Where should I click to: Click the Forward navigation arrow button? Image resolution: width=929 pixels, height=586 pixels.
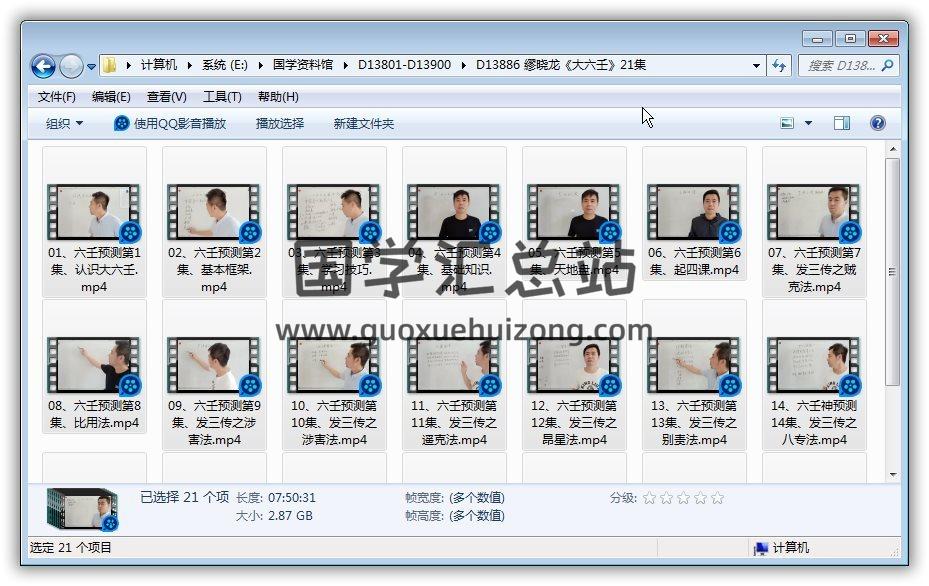pyautogui.click(x=71, y=66)
